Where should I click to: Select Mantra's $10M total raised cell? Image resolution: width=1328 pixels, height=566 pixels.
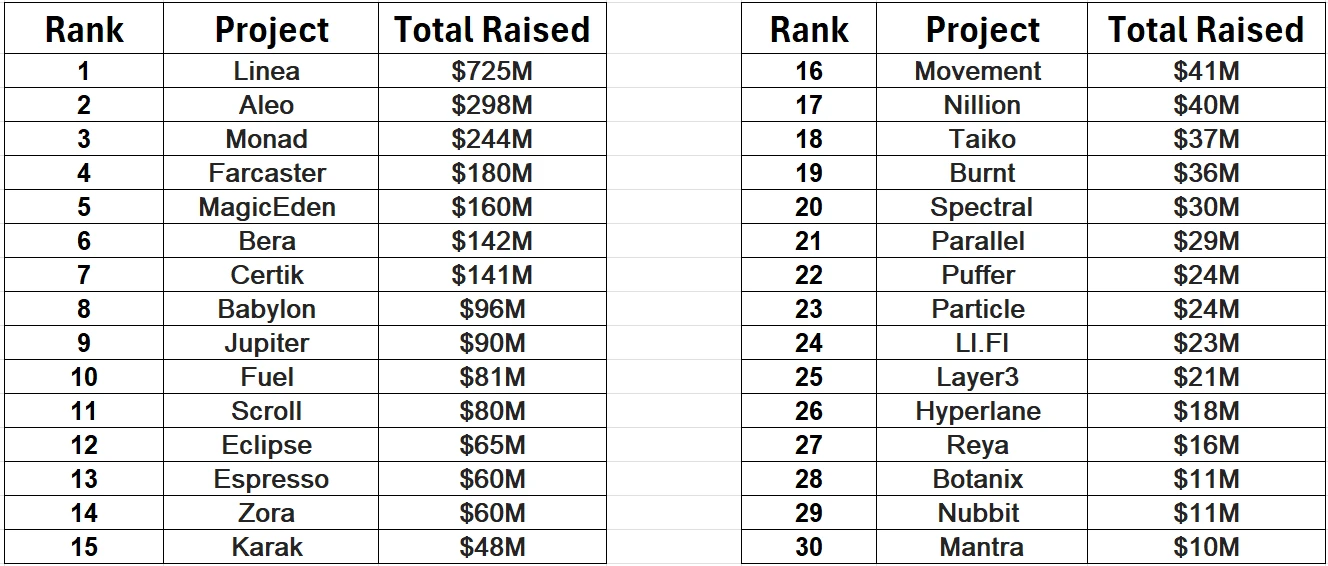(x=1206, y=548)
